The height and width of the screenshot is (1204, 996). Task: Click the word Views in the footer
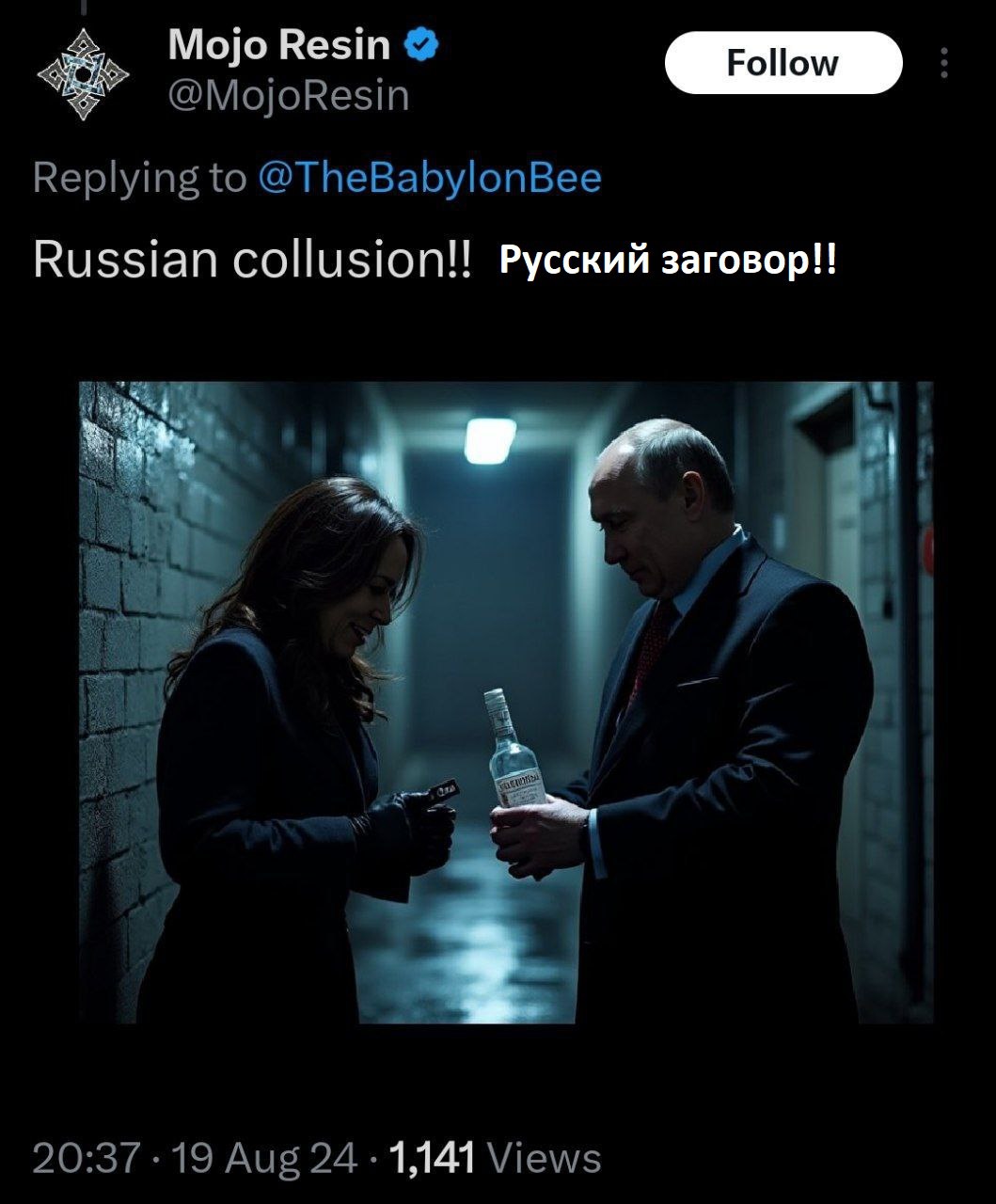(545, 1157)
